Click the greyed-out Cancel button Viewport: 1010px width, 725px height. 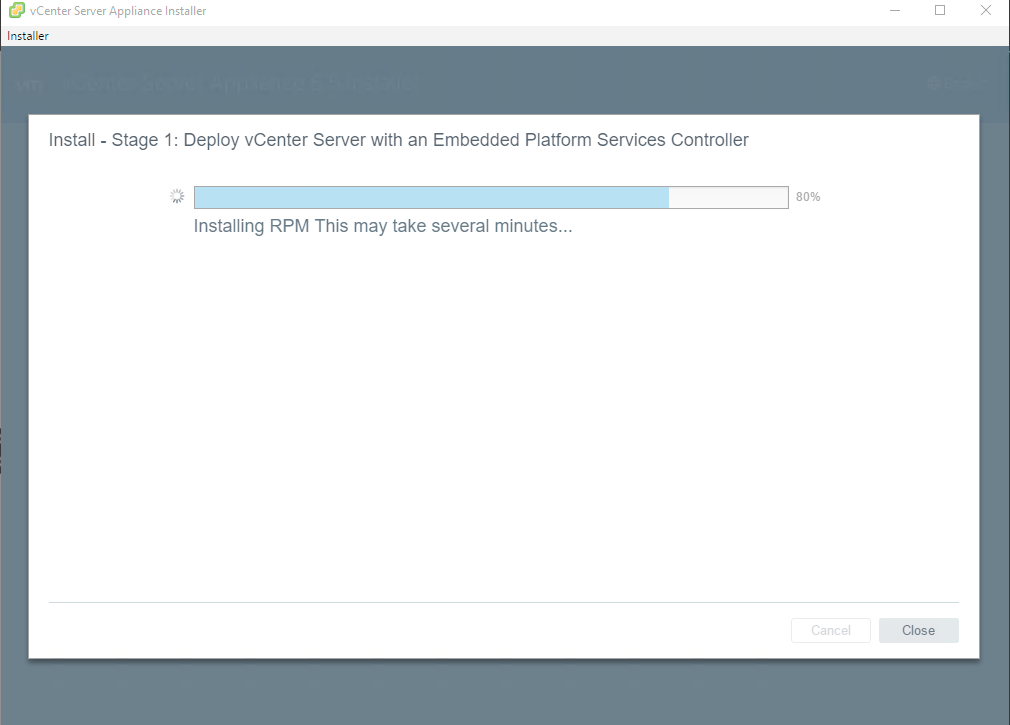tap(831, 630)
